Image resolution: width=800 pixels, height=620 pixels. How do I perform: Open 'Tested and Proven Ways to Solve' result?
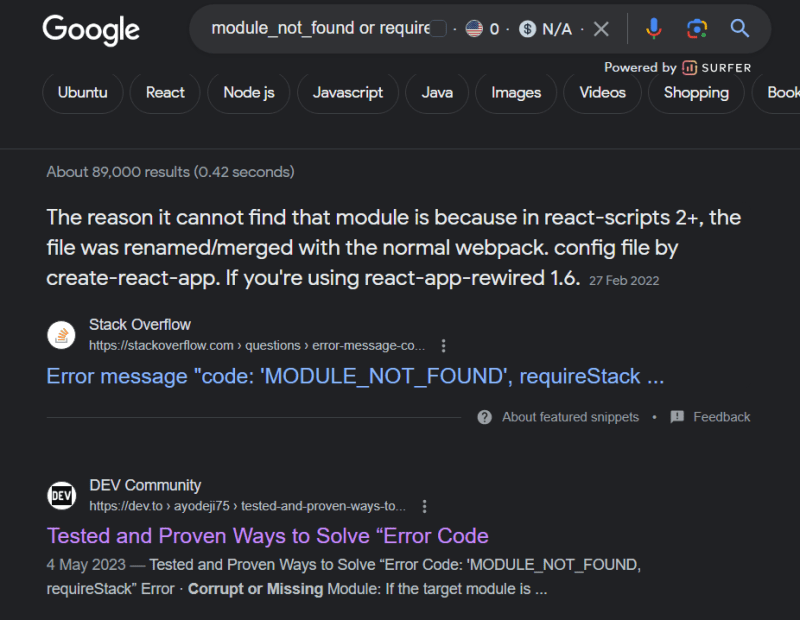pyautogui.click(x=268, y=536)
